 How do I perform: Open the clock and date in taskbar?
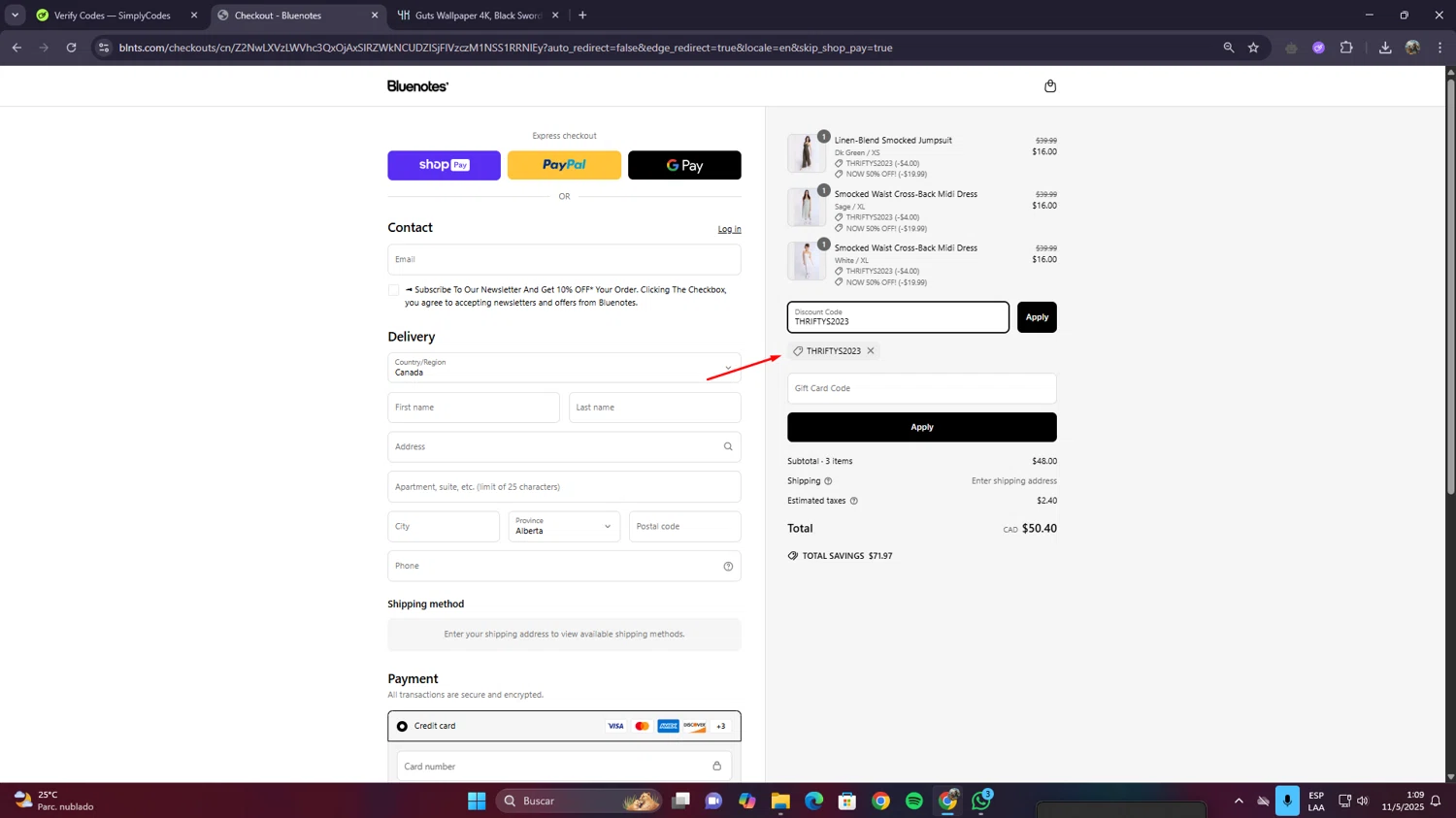pos(1403,801)
